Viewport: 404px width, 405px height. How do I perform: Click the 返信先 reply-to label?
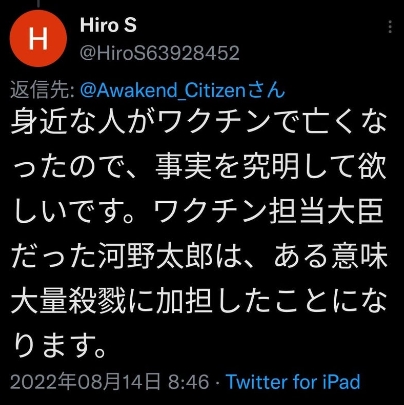pyautogui.click(x=42, y=90)
